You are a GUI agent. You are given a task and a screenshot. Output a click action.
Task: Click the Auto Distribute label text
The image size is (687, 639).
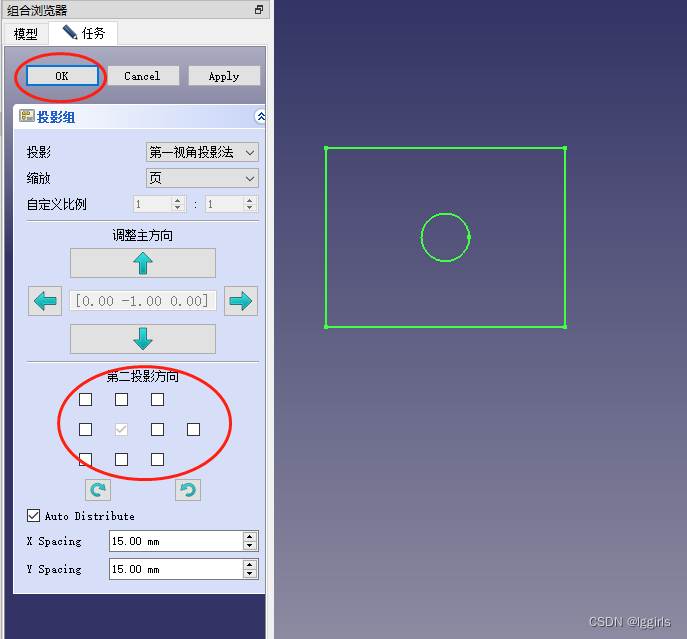click(x=89, y=516)
